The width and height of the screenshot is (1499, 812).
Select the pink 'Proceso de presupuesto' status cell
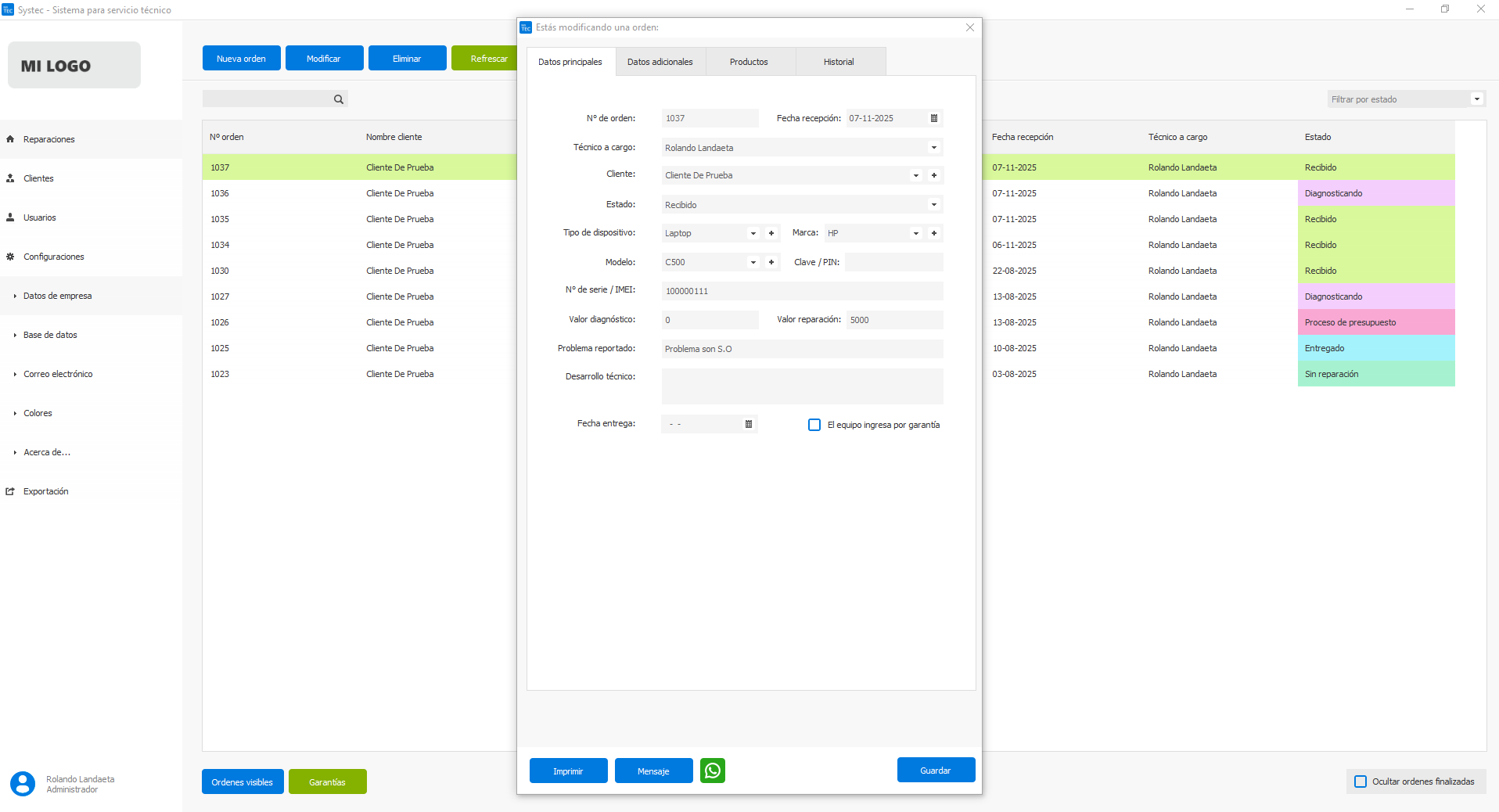(1375, 322)
